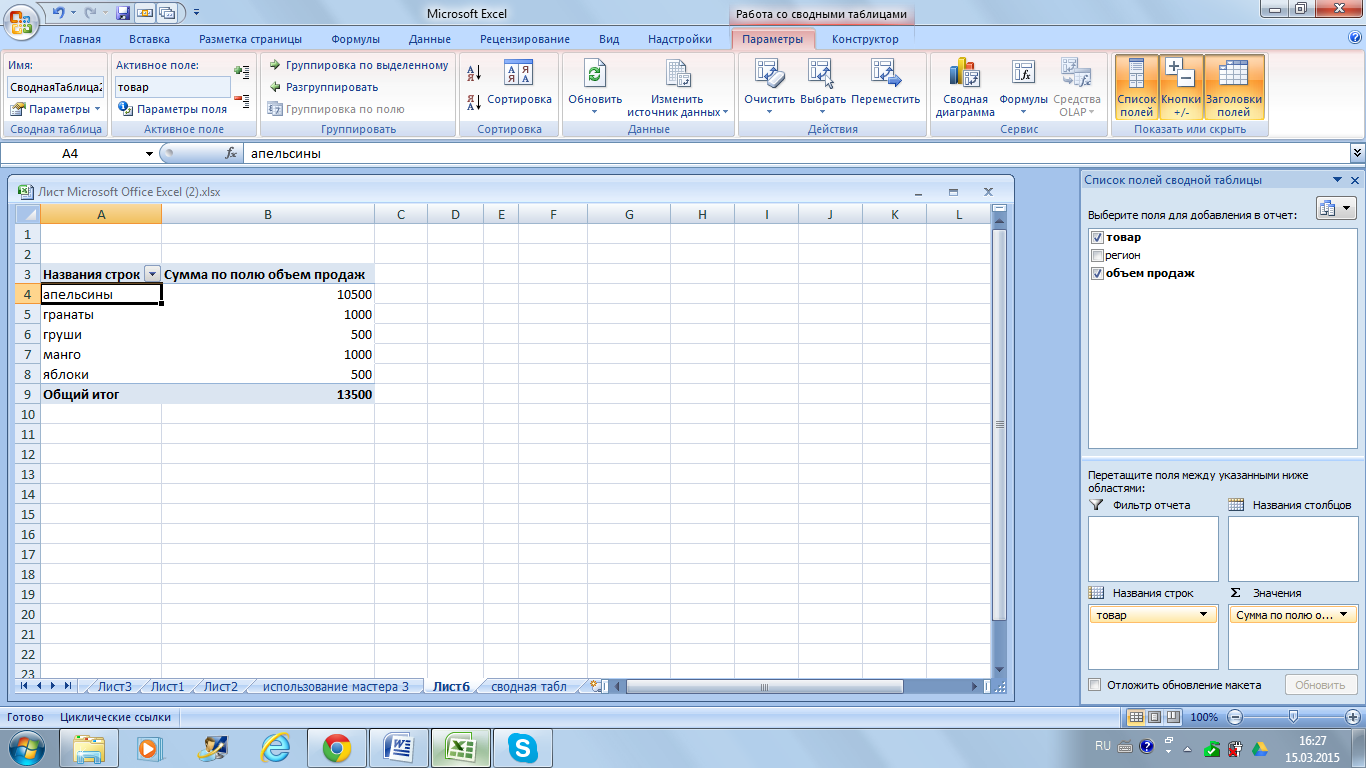This screenshot has width=1366, height=768.
Task: Insert a Сводная диаграмма pivot chart
Action: [965, 88]
